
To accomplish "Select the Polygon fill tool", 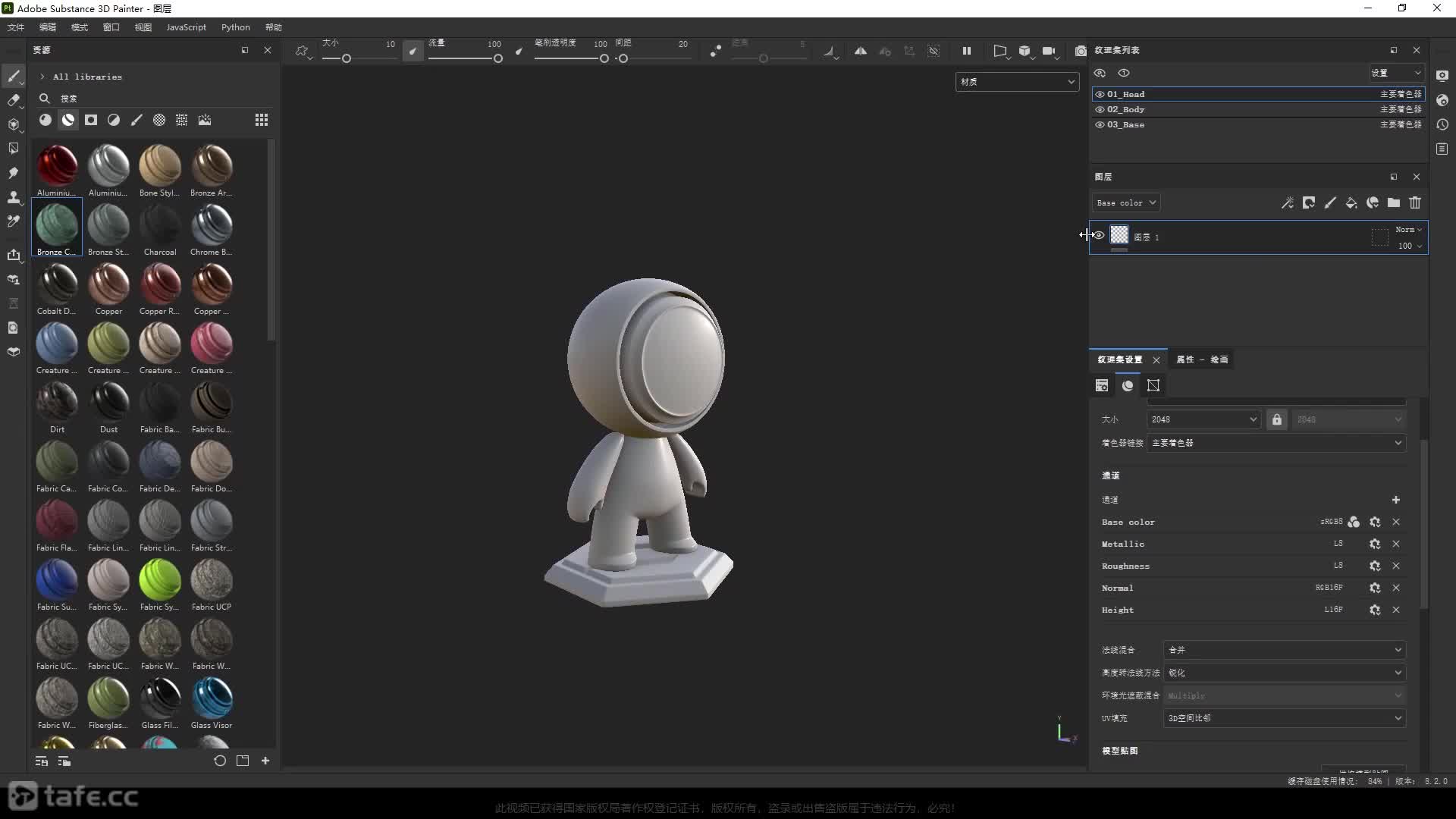I will point(14,149).
